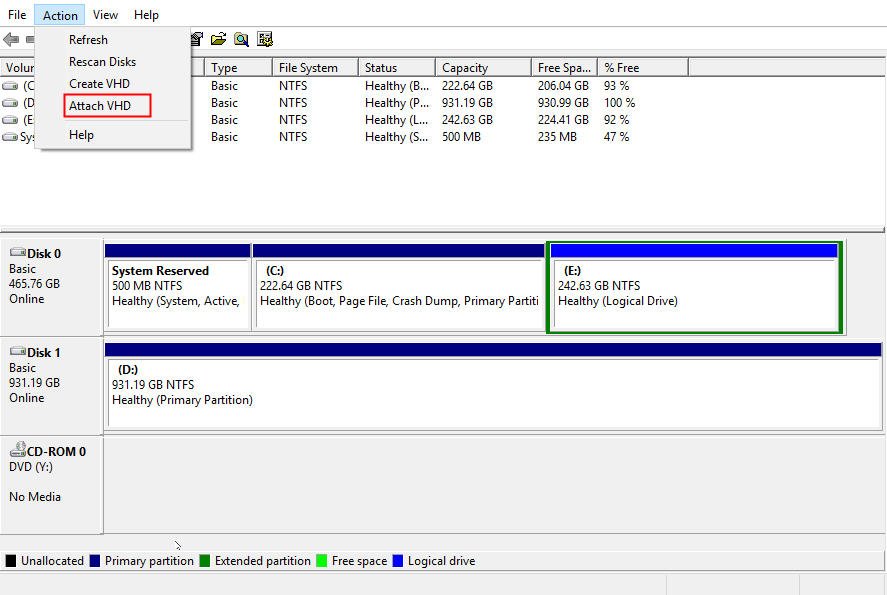This screenshot has height=595, width=887.
Task: Select the (D:) partition block on Disk 1
Action: click(x=493, y=386)
